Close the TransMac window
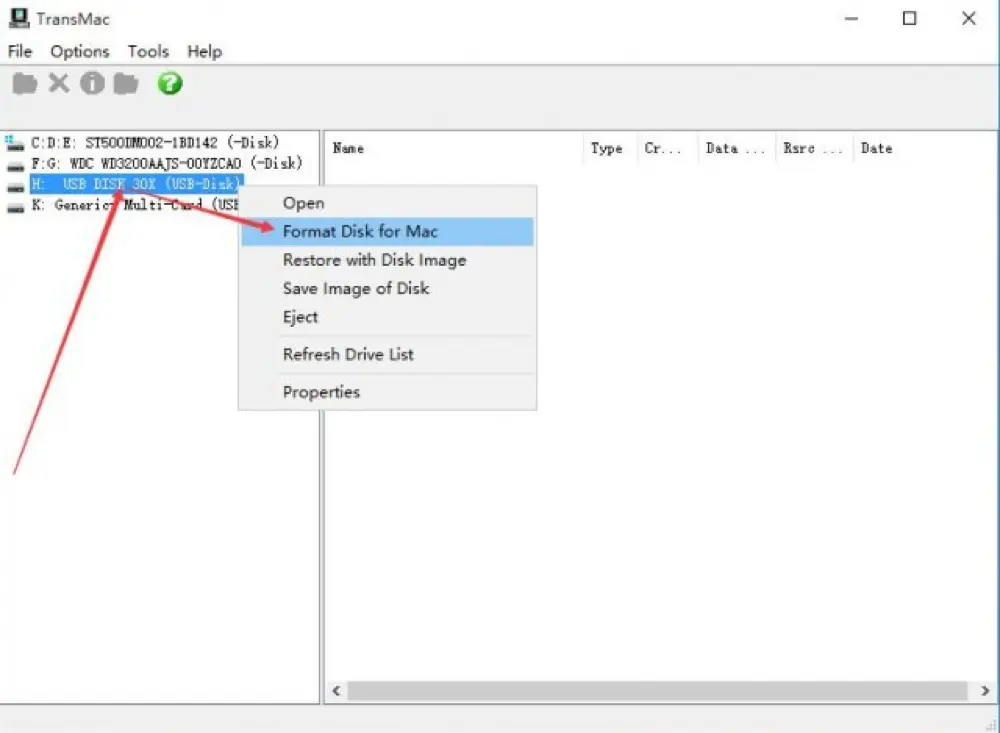This screenshot has width=1000, height=733. click(969, 19)
